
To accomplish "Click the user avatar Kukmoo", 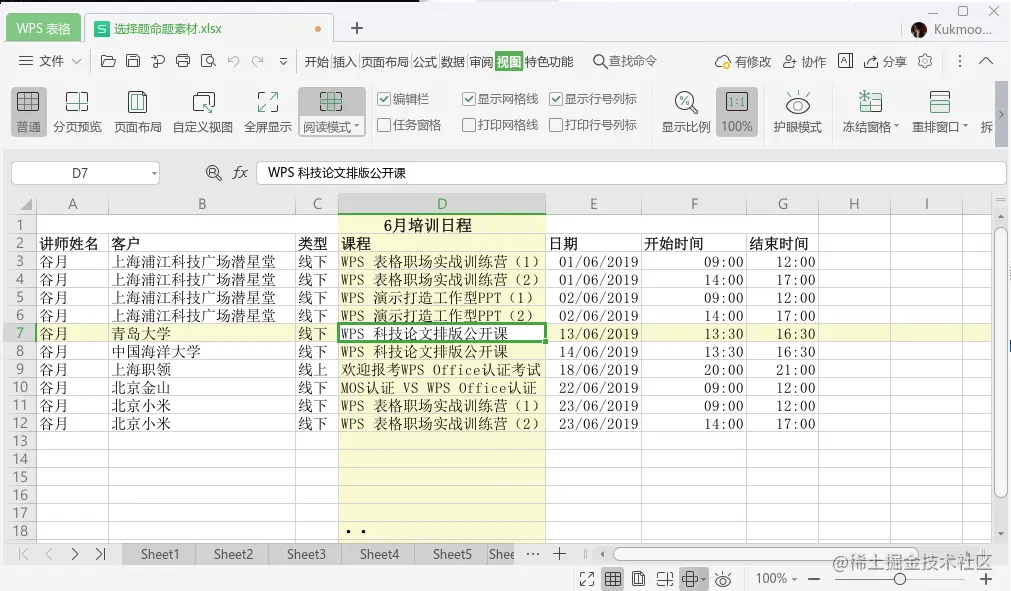I will pos(919,30).
